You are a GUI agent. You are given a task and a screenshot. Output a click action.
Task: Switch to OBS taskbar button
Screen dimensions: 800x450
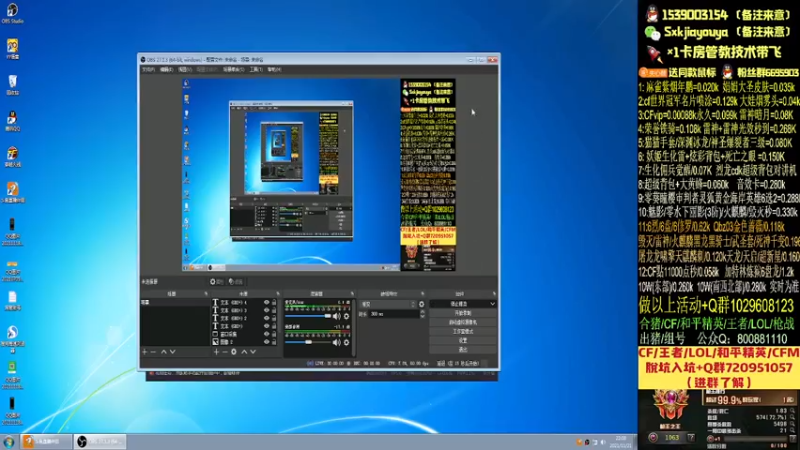click(x=100, y=441)
